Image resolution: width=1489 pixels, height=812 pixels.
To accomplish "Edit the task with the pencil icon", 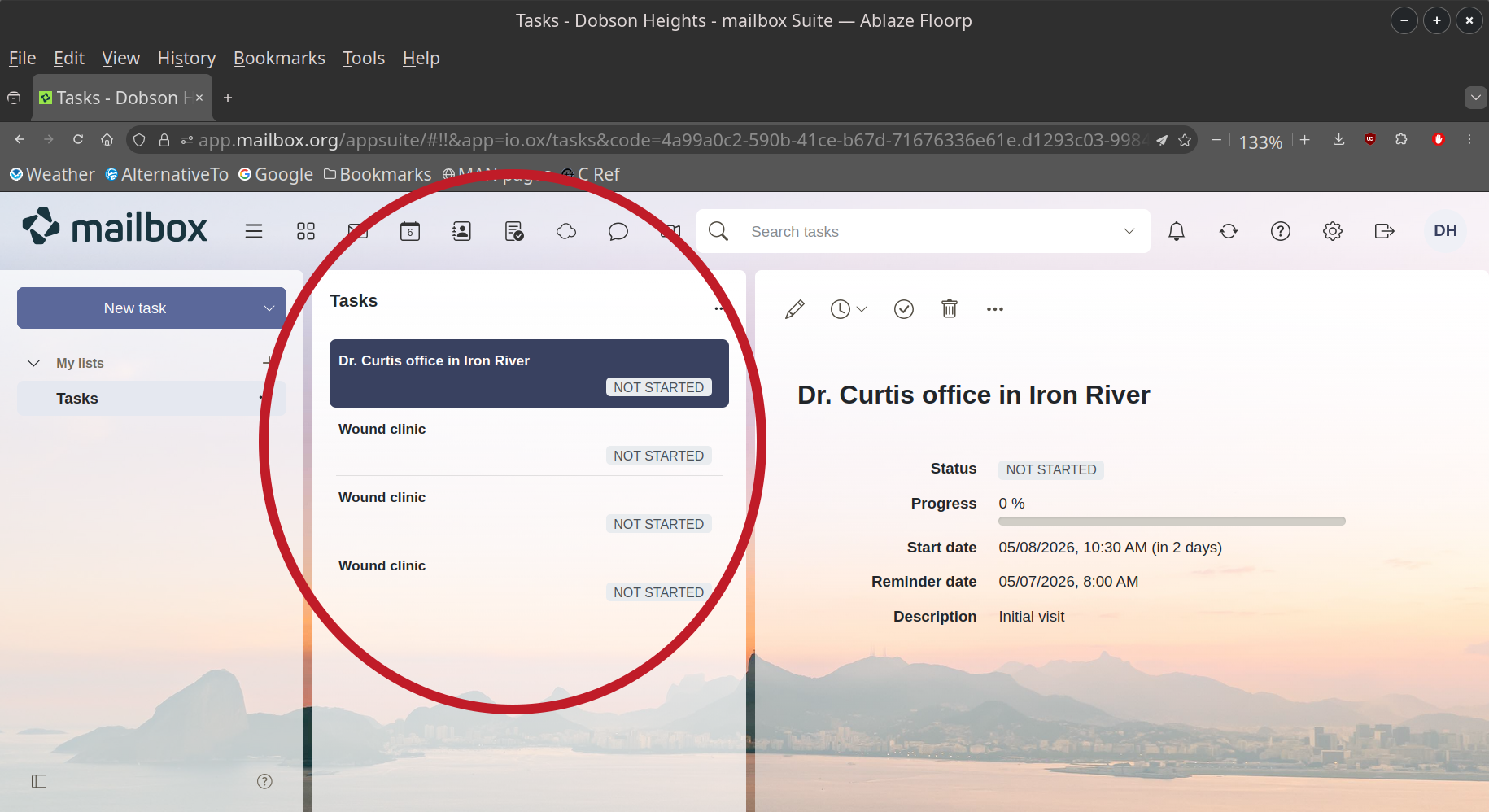I will [x=795, y=309].
